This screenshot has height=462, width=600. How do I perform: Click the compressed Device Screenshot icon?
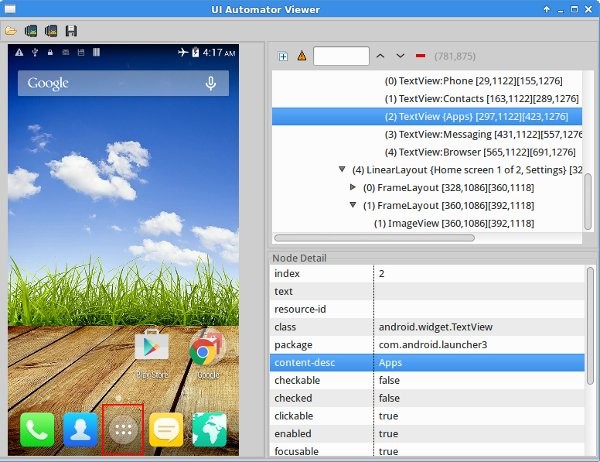pyautogui.click(x=51, y=31)
